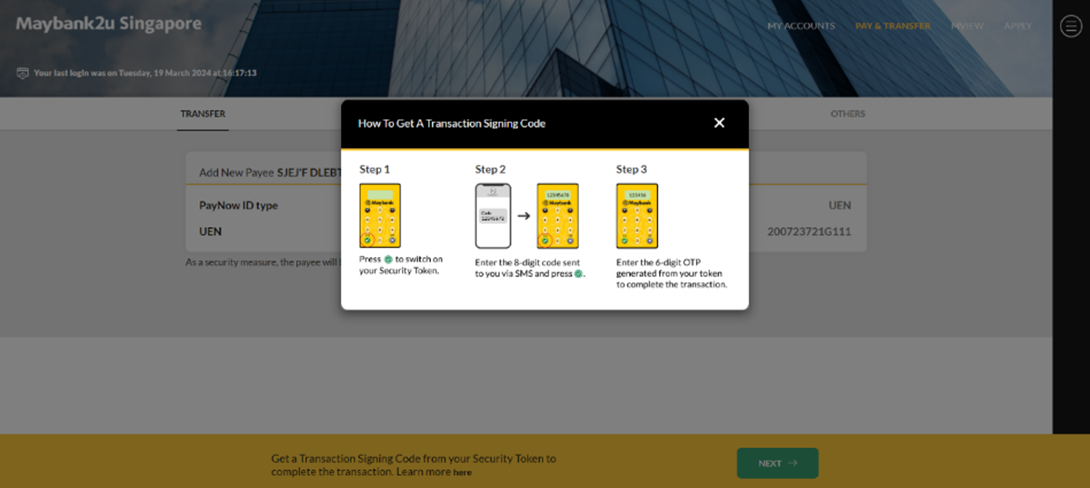Open the 'here' Learn more link
This screenshot has width=1090, height=488.
(x=462, y=473)
